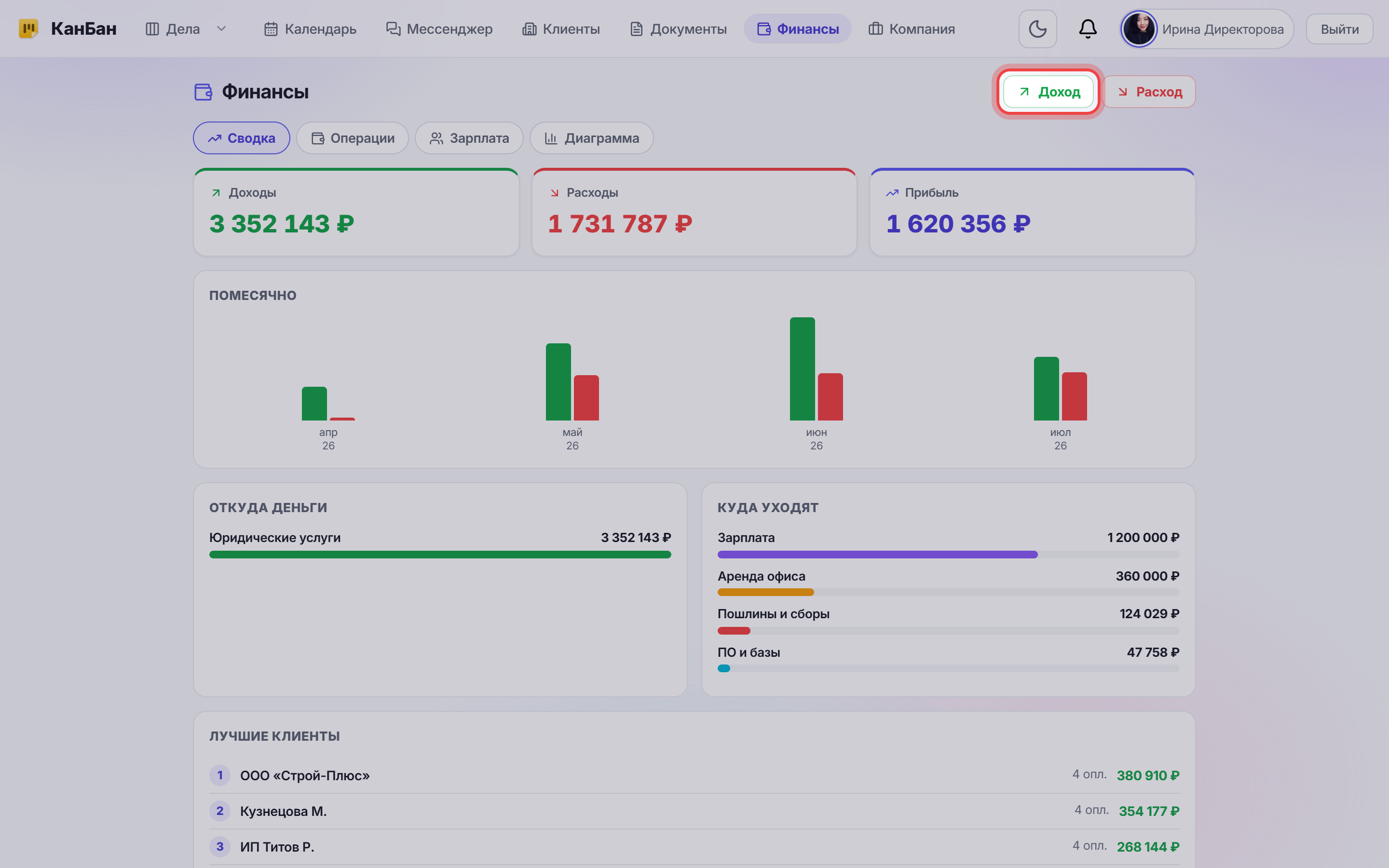Click the Выйти logout button
The width and height of the screenshot is (1389, 868).
[1339, 29]
